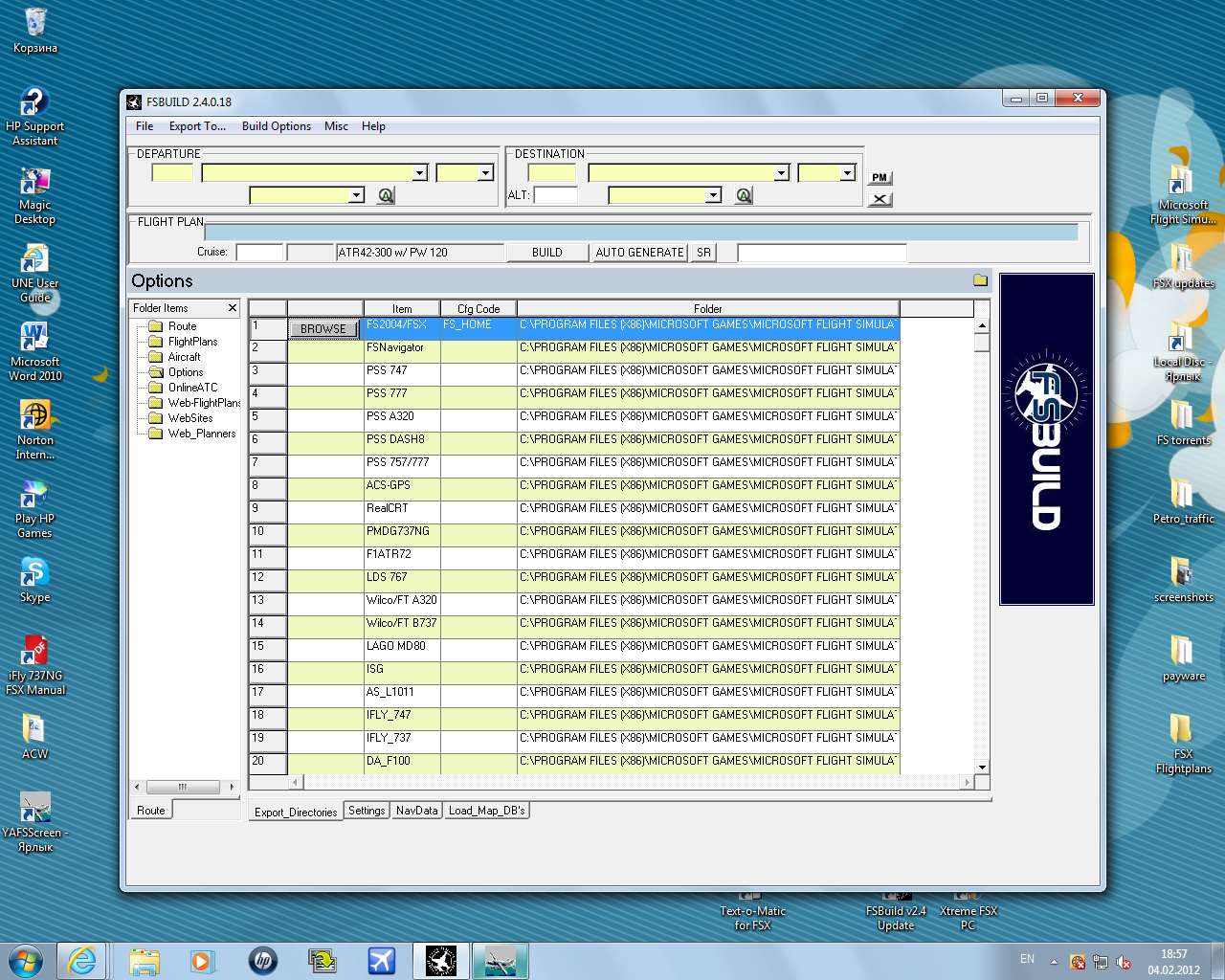Click the BUILD button

click(x=547, y=253)
